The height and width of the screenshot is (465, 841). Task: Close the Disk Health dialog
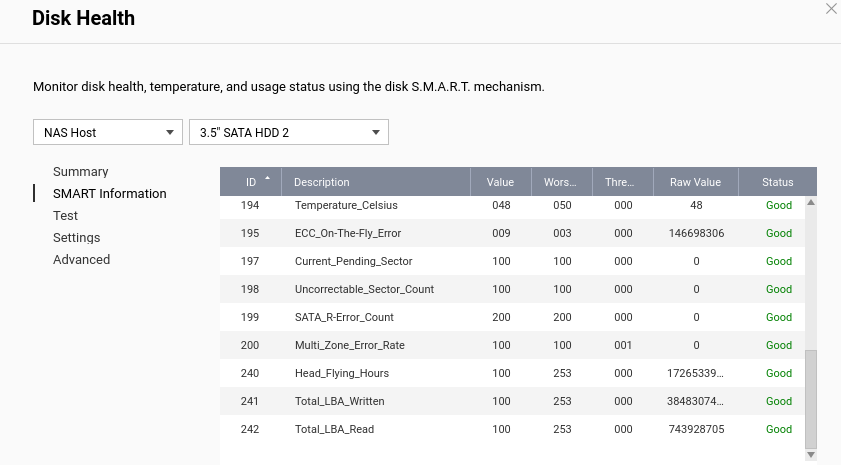click(830, 9)
